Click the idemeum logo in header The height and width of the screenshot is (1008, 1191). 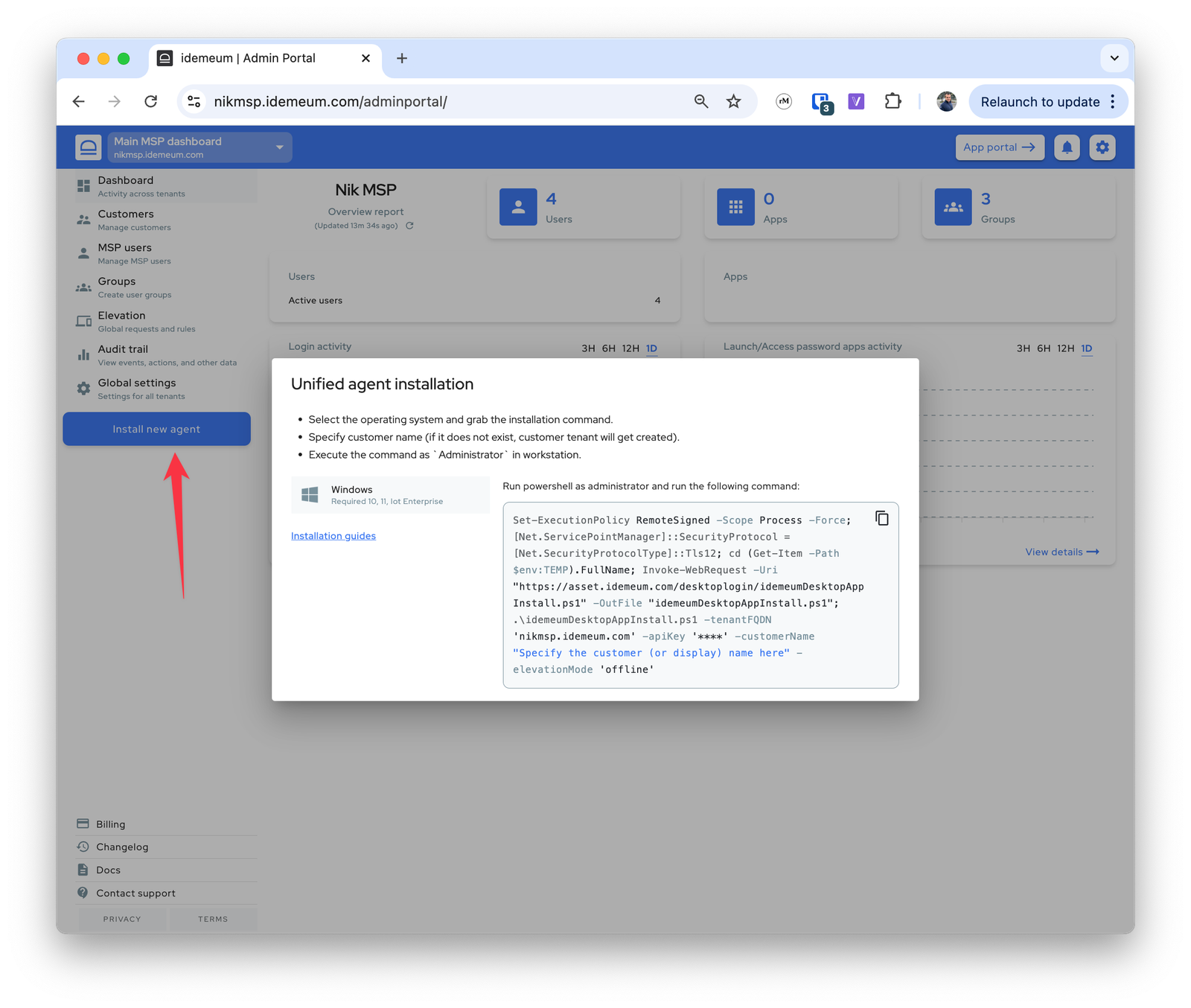click(88, 147)
